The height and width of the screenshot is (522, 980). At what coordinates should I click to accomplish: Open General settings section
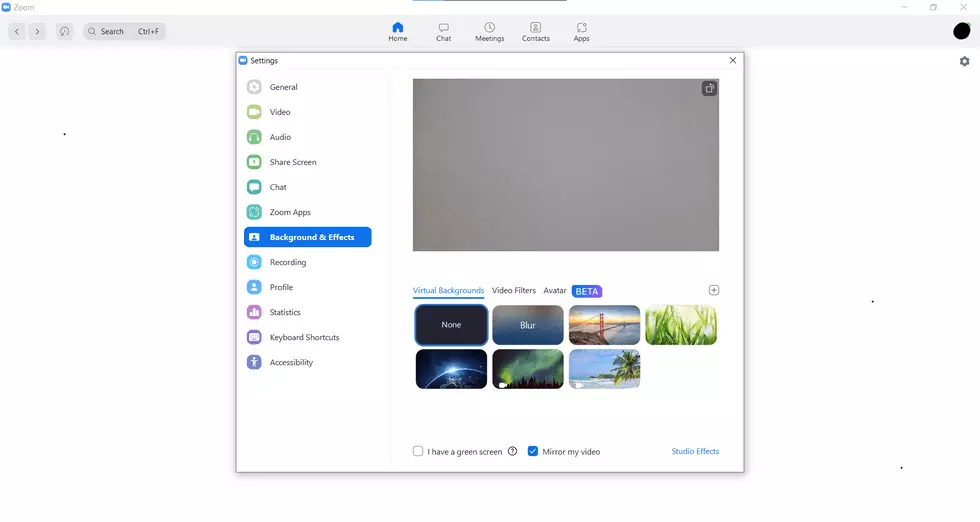308,87
